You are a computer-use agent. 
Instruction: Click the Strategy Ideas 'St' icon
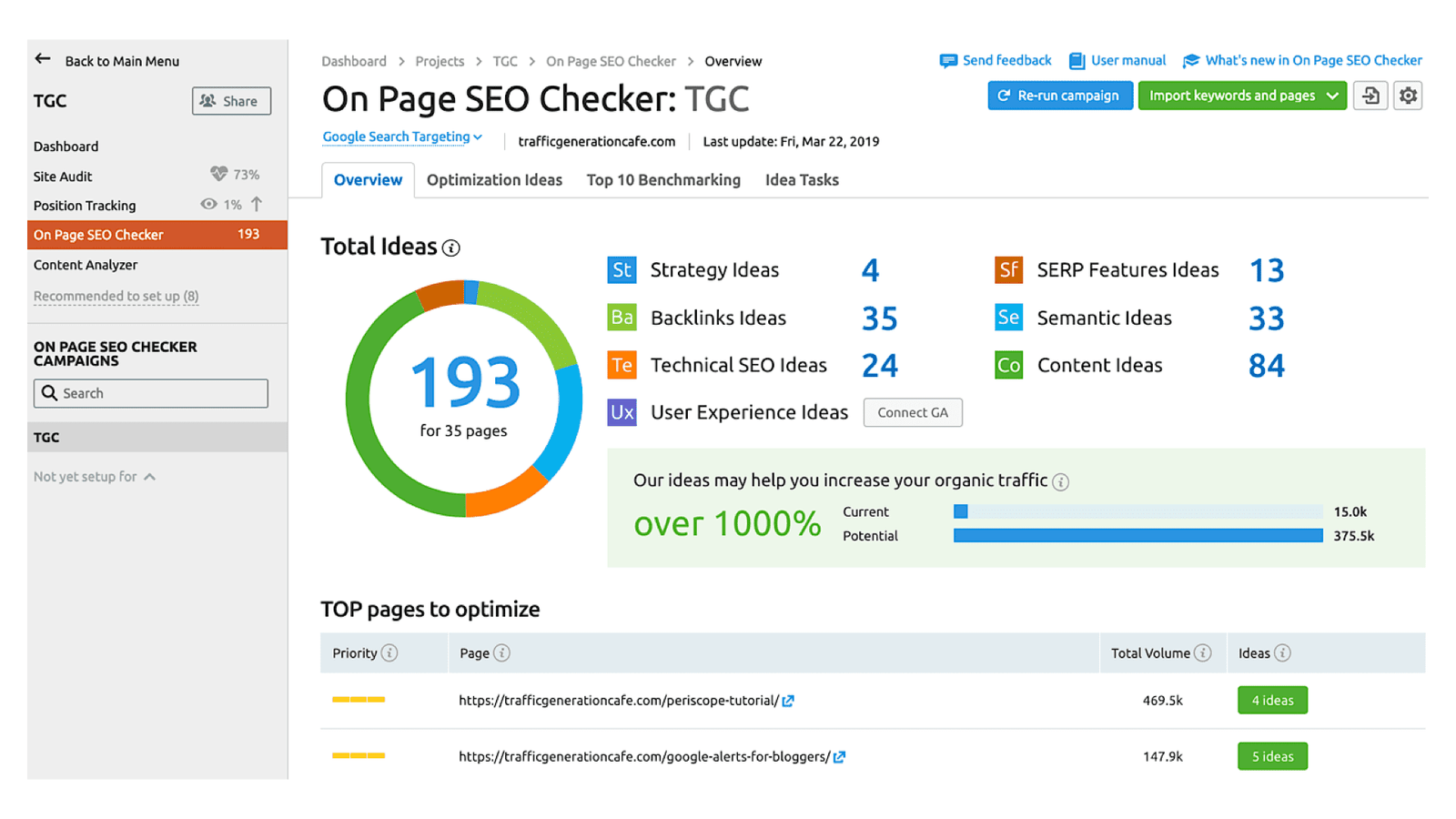(x=621, y=269)
